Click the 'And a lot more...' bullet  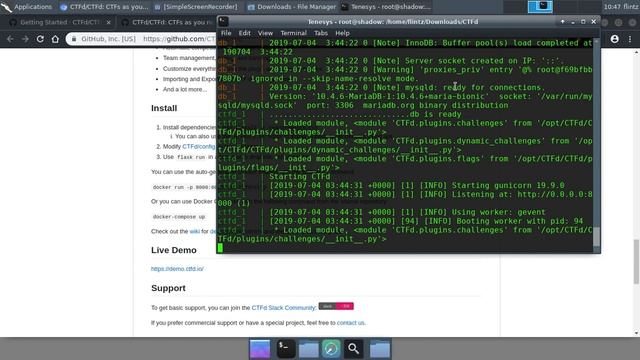[185, 89]
